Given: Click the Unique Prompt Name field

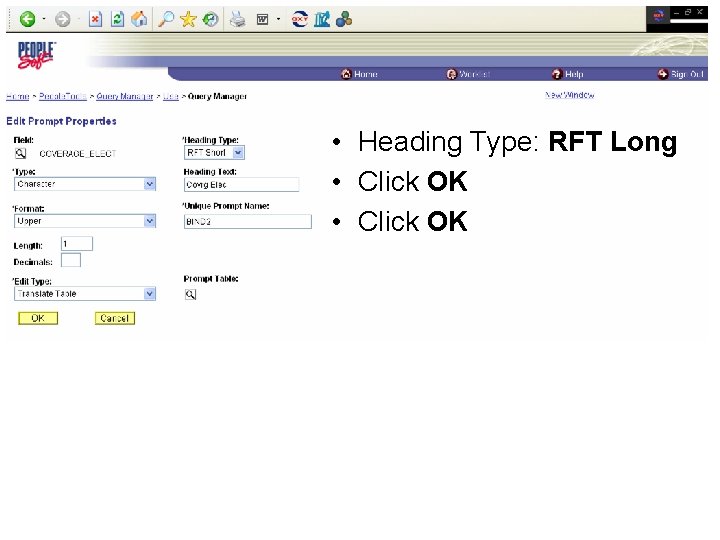Looking at the screenshot, I should tap(248, 221).
